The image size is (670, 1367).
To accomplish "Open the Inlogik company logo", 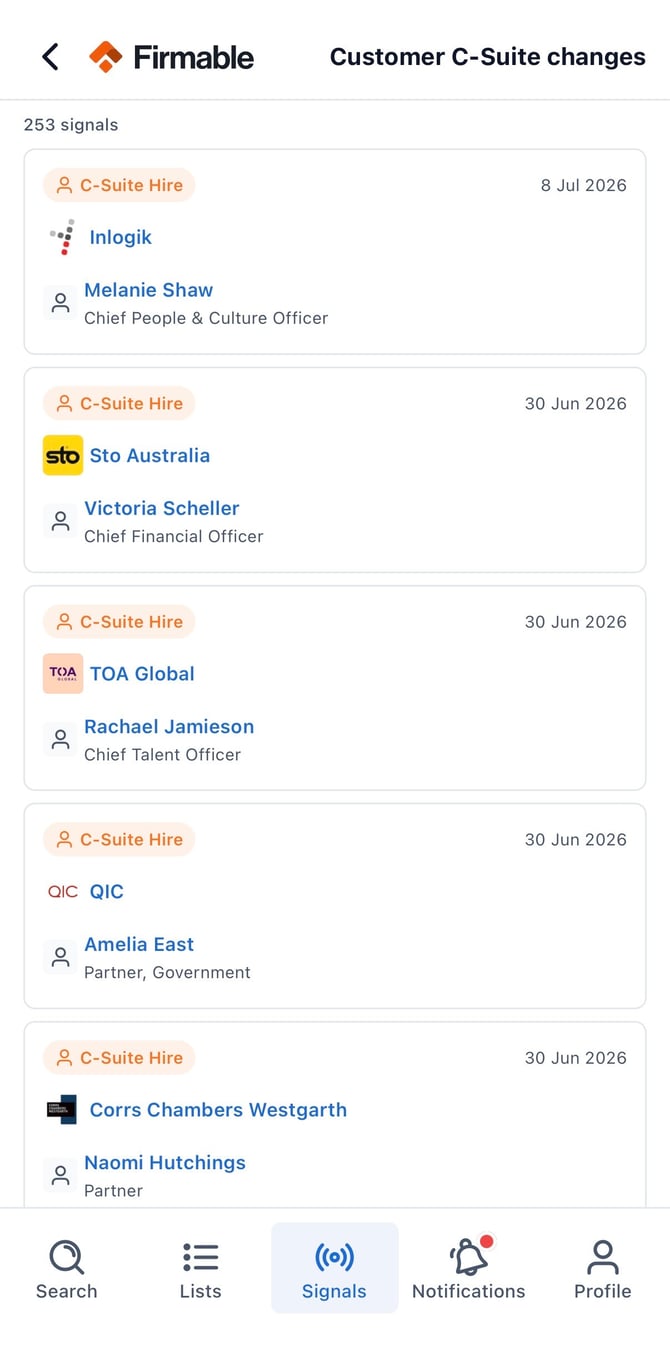I will [x=62, y=237].
